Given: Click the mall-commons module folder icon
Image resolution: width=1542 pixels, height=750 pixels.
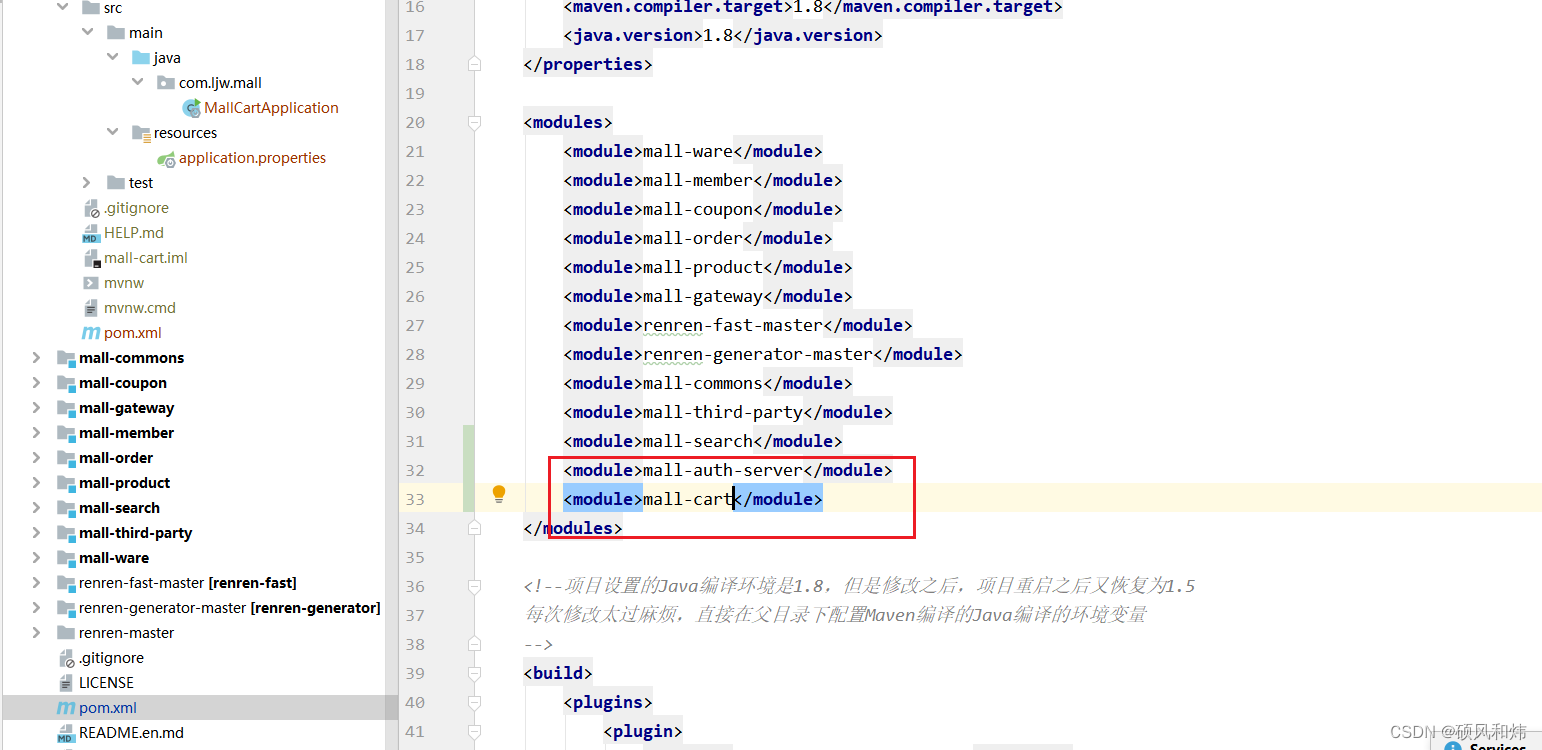Looking at the screenshot, I should pos(66,358).
